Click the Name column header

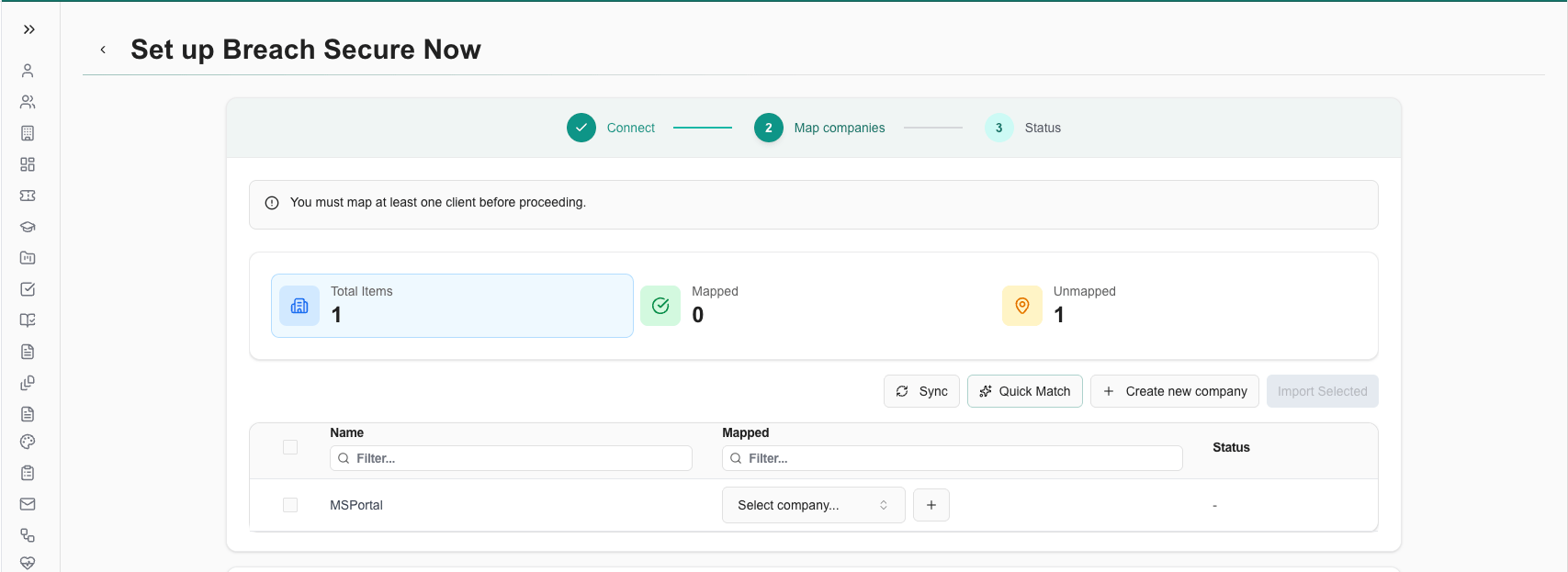point(347,432)
